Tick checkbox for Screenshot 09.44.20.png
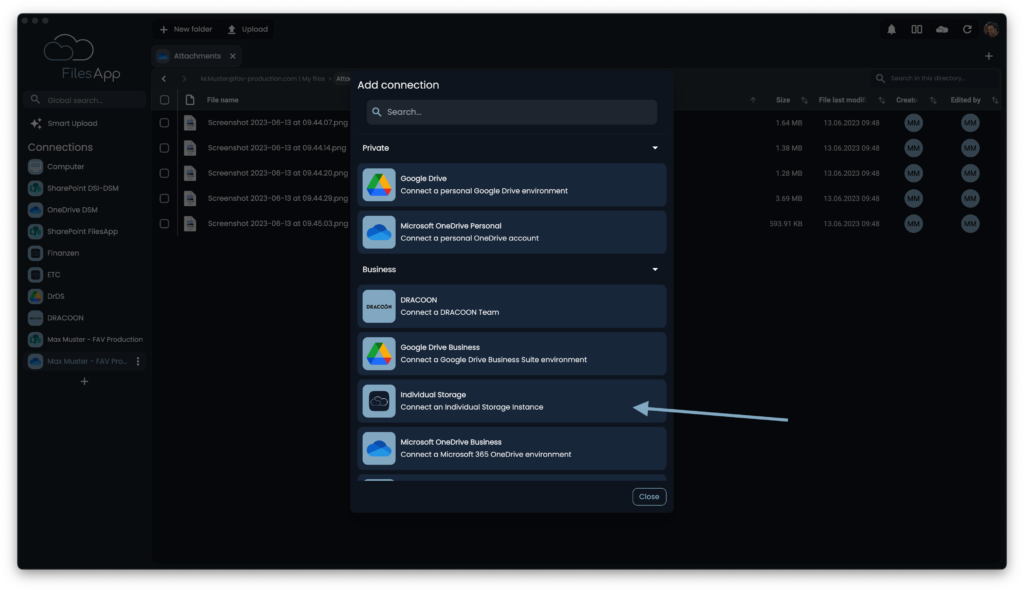Image resolution: width=1024 pixels, height=591 pixels. tap(165, 173)
